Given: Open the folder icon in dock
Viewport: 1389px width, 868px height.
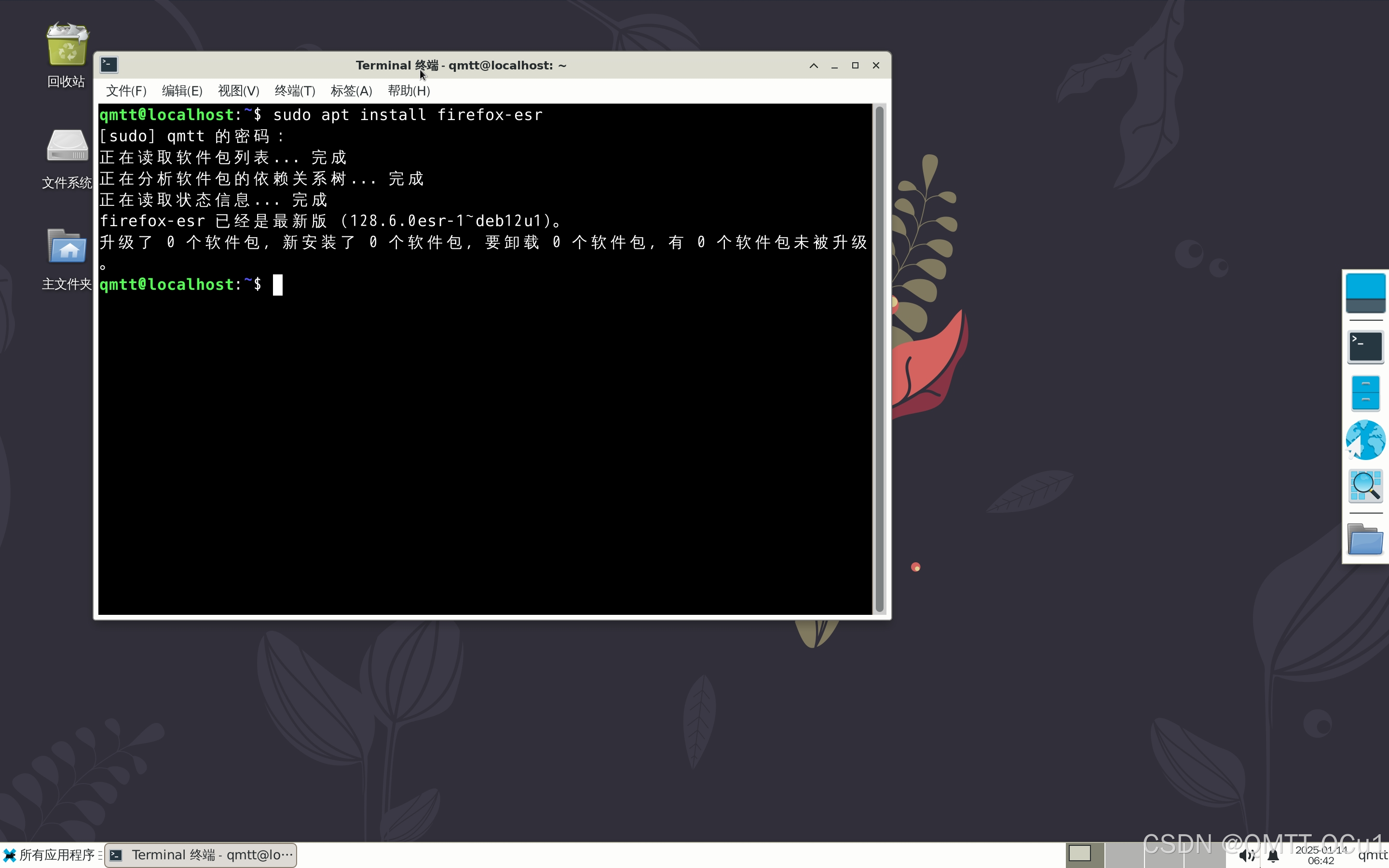Looking at the screenshot, I should pyautogui.click(x=1365, y=540).
